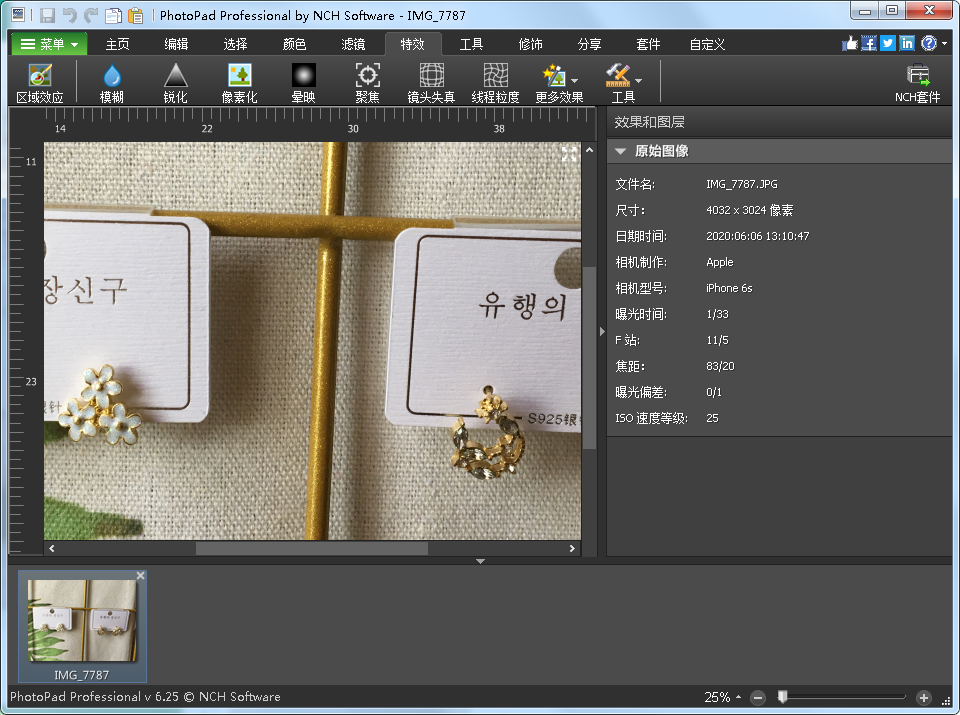Collapse the 原始图像 section
The height and width of the screenshot is (715, 960).
tap(621, 151)
